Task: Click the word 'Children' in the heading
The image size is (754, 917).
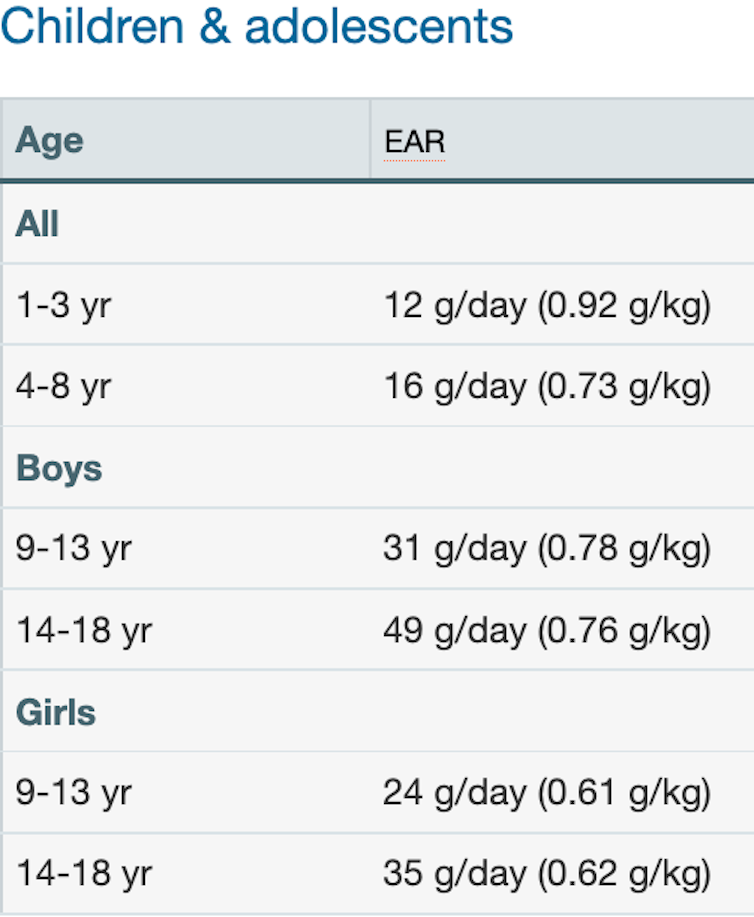Action: 92,28
